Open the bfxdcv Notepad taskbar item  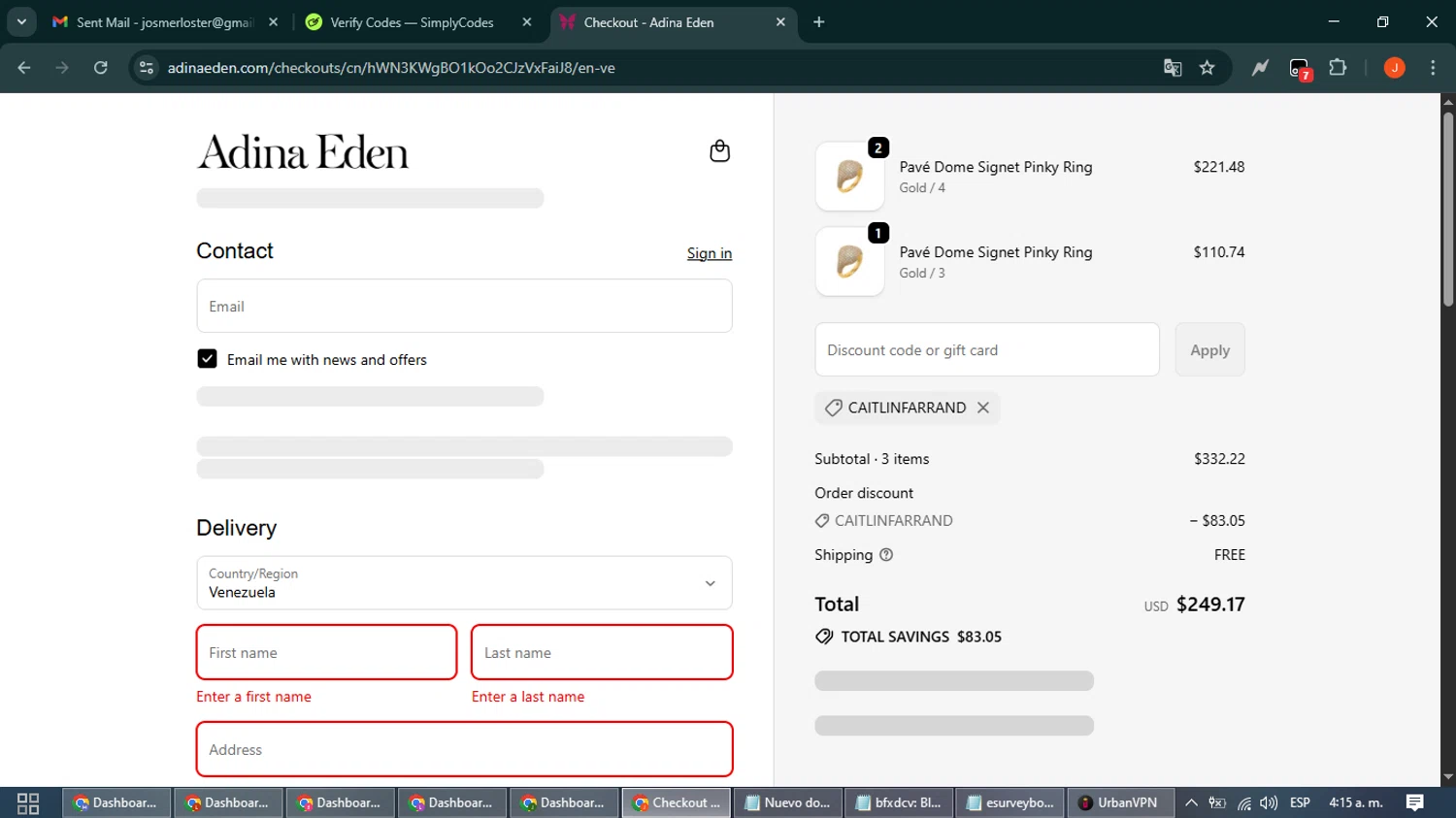pos(900,802)
